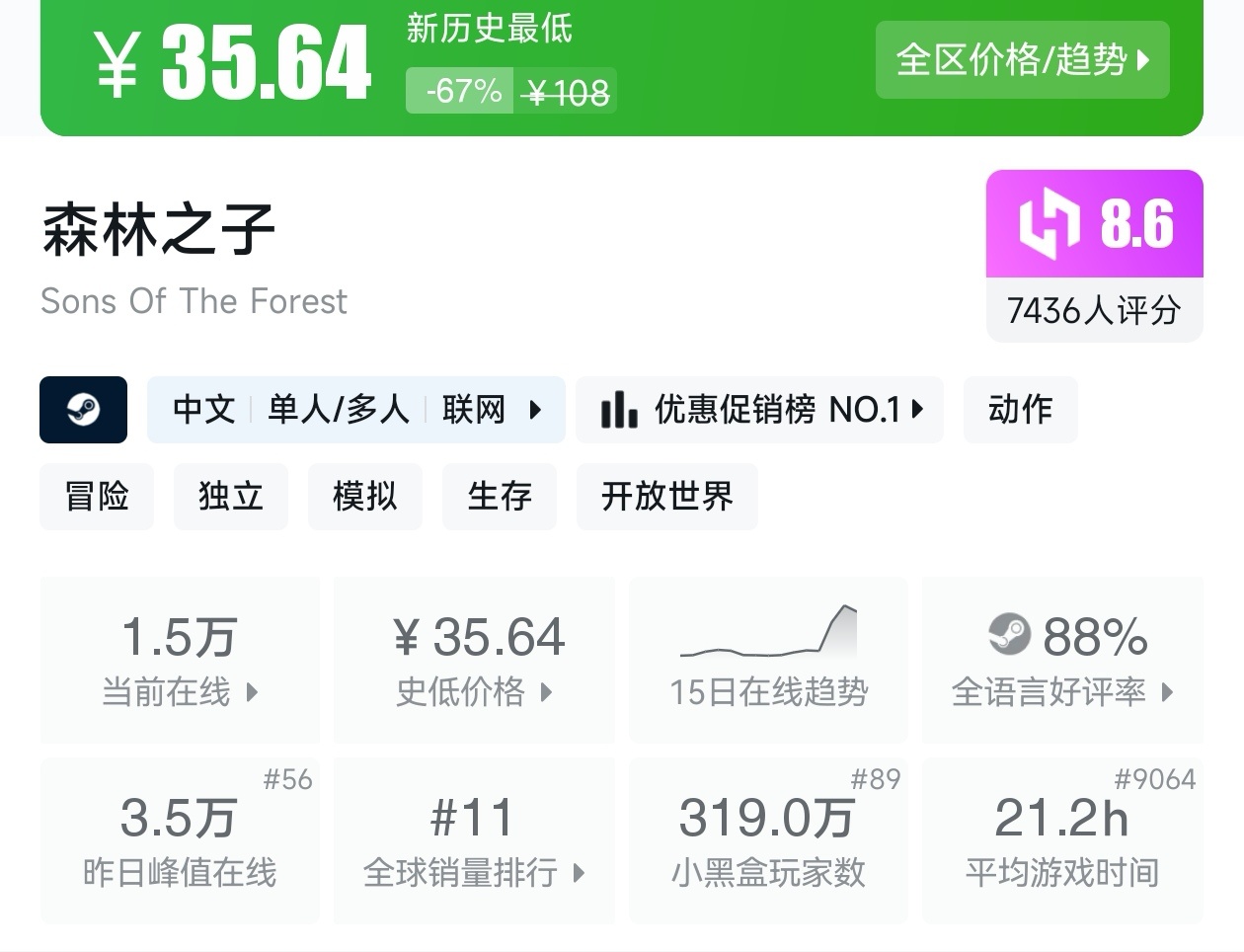The height and width of the screenshot is (952, 1244).
Task: Select the 独立 genre tag
Action: tap(231, 496)
